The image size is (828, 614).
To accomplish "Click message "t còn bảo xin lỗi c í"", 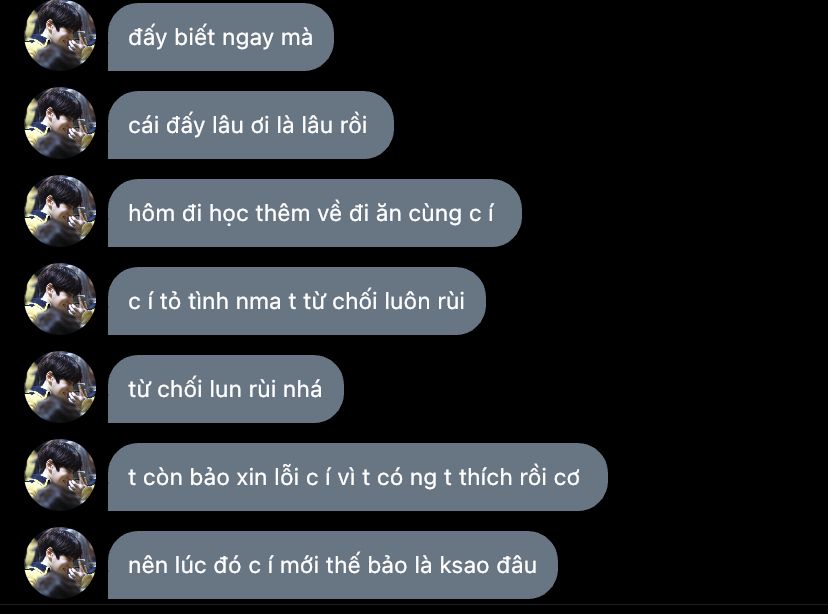I will [358, 478].
